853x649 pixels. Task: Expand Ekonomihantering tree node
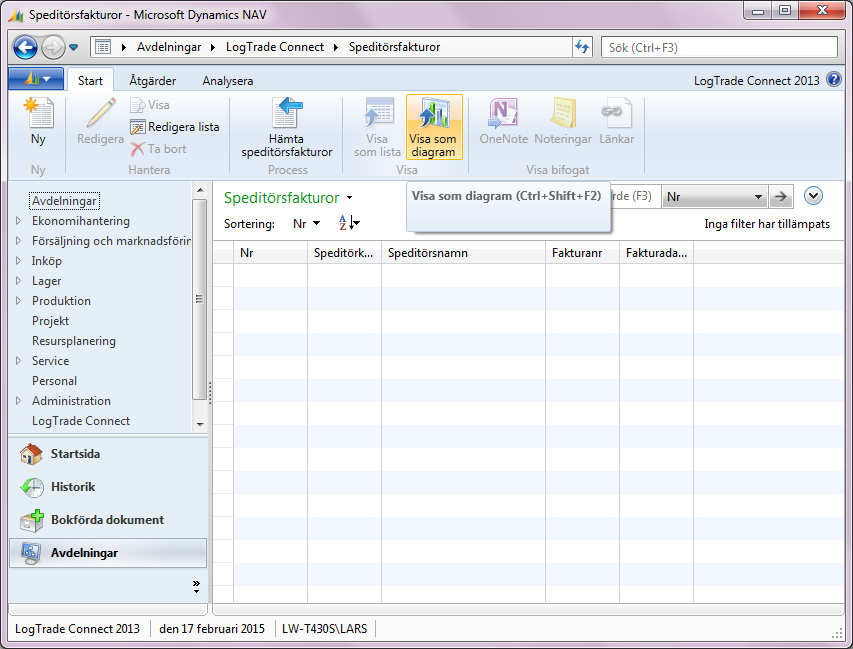pyautogui.click(x=18, y=221)
